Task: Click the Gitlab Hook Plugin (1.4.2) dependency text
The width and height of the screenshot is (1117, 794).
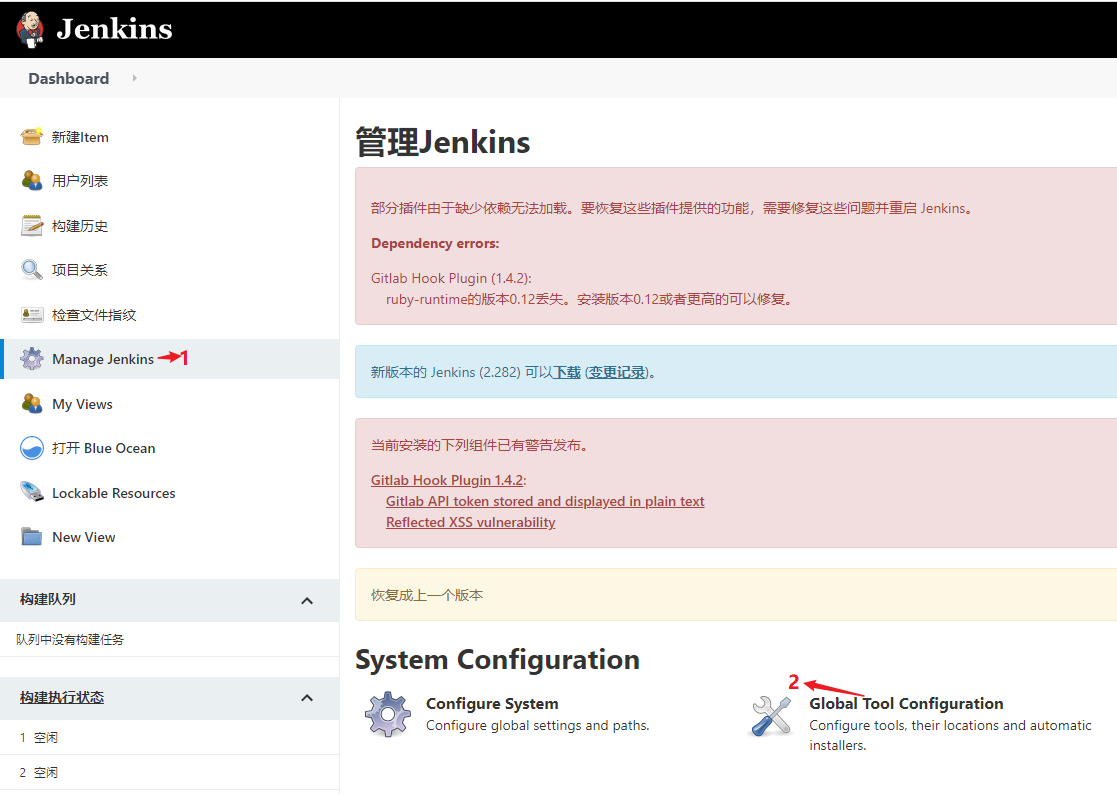Action: pyautogui.click(x=451, y=278)
